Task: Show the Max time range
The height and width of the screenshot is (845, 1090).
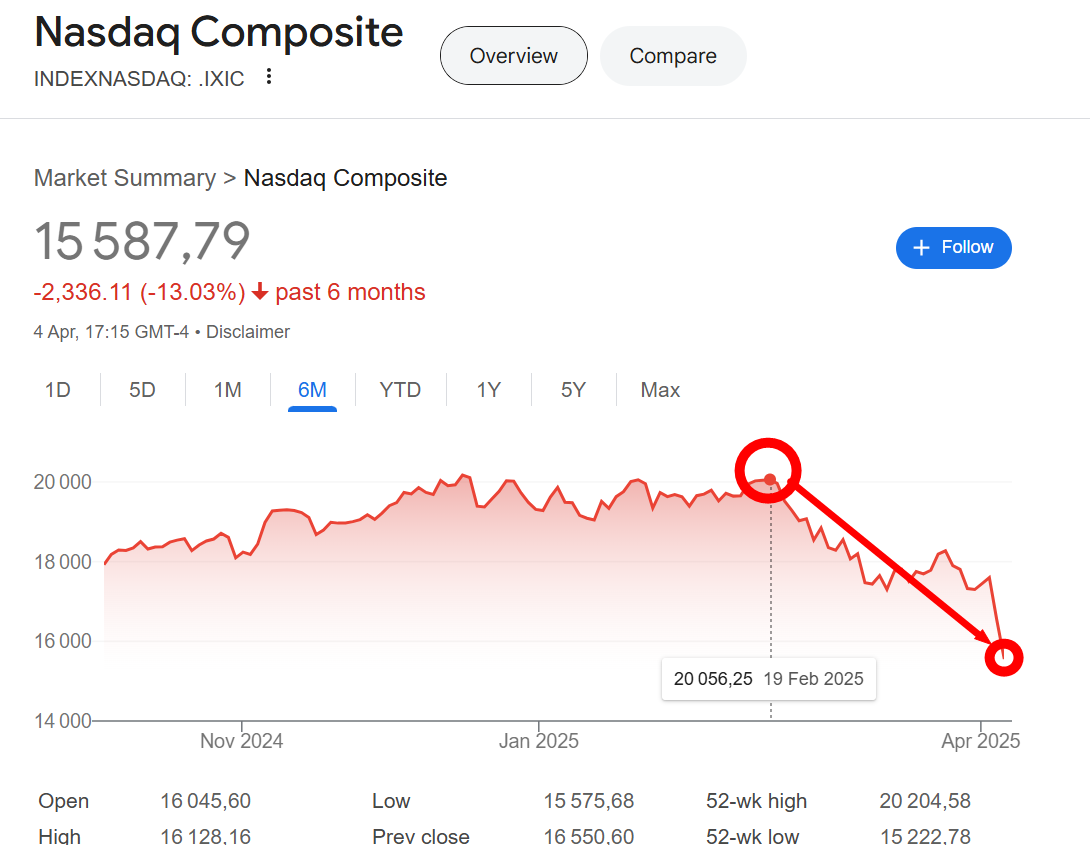Action: 660,390
